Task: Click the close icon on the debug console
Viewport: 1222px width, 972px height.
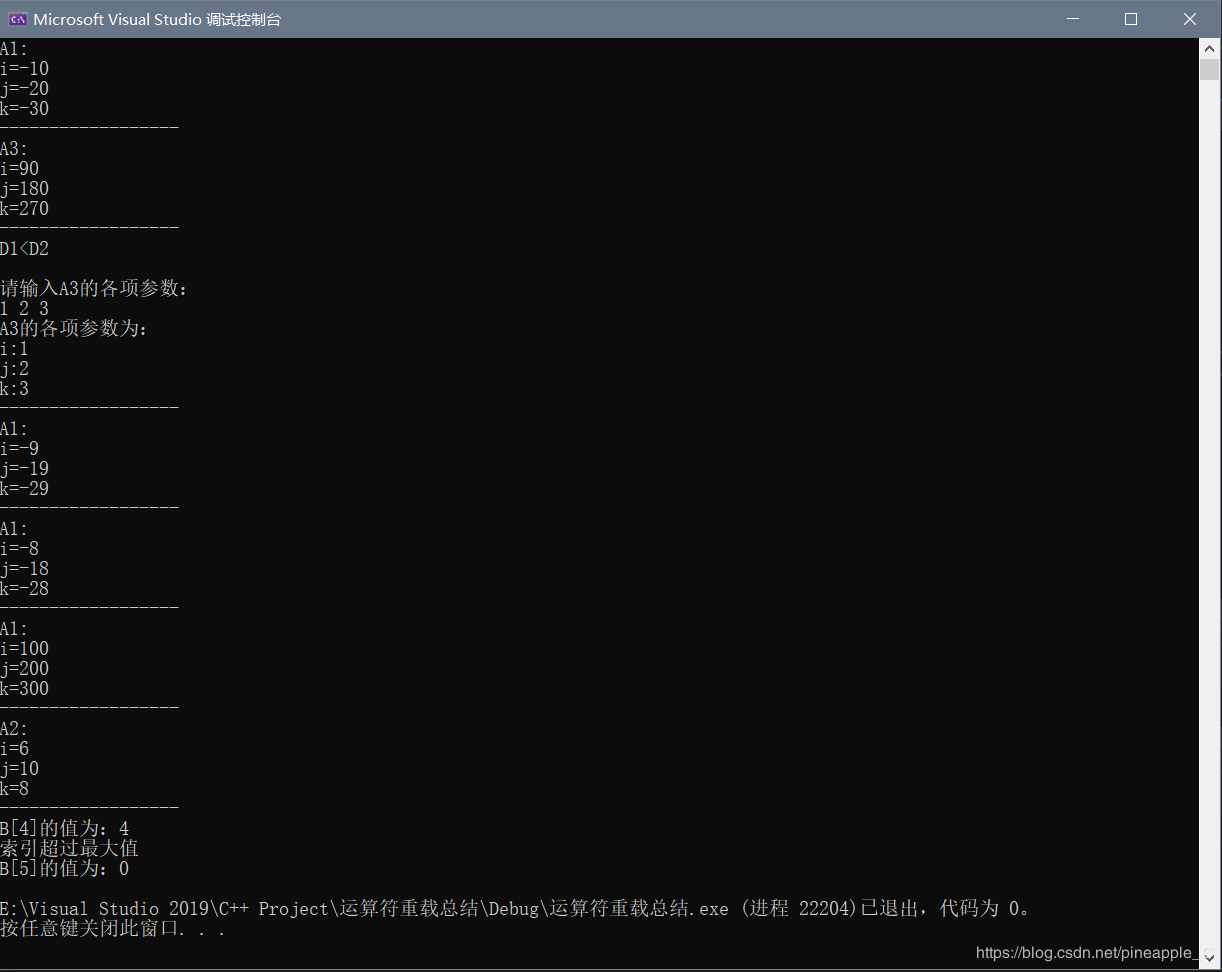Action: [x=1189, y=18]
